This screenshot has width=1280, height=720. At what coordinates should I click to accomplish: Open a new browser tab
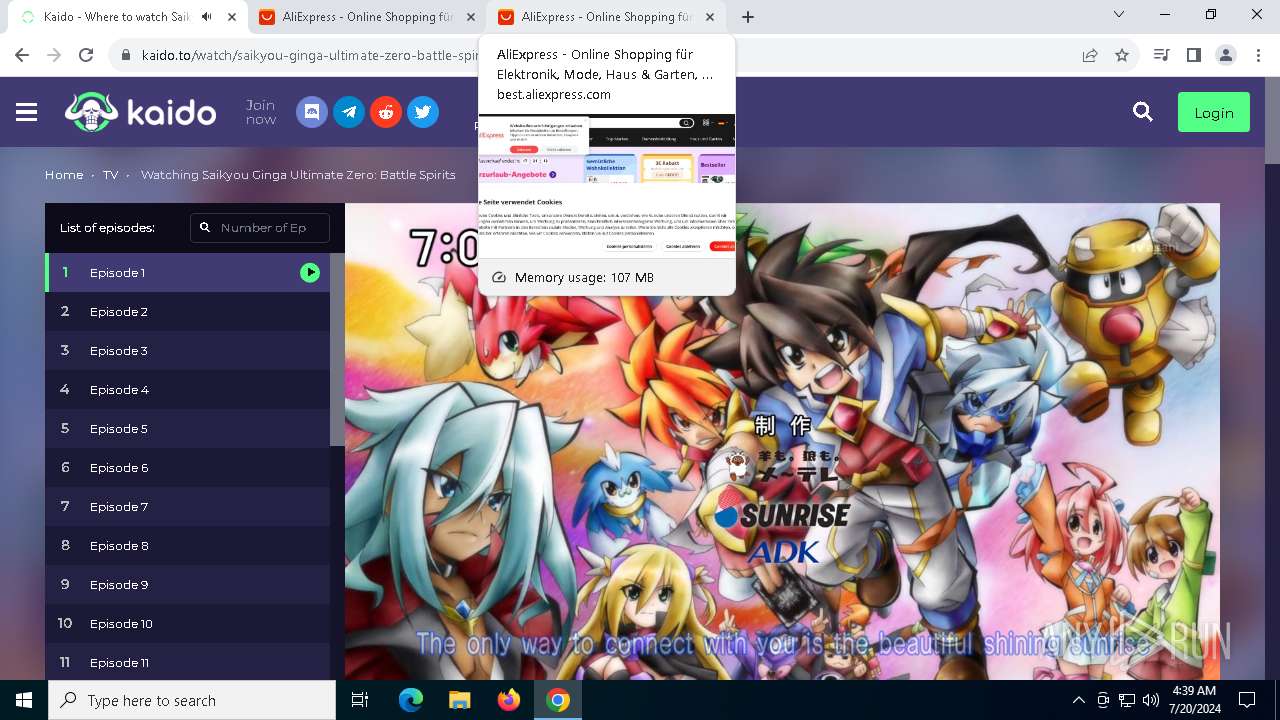pyautogui.click(x=748, y=17)
